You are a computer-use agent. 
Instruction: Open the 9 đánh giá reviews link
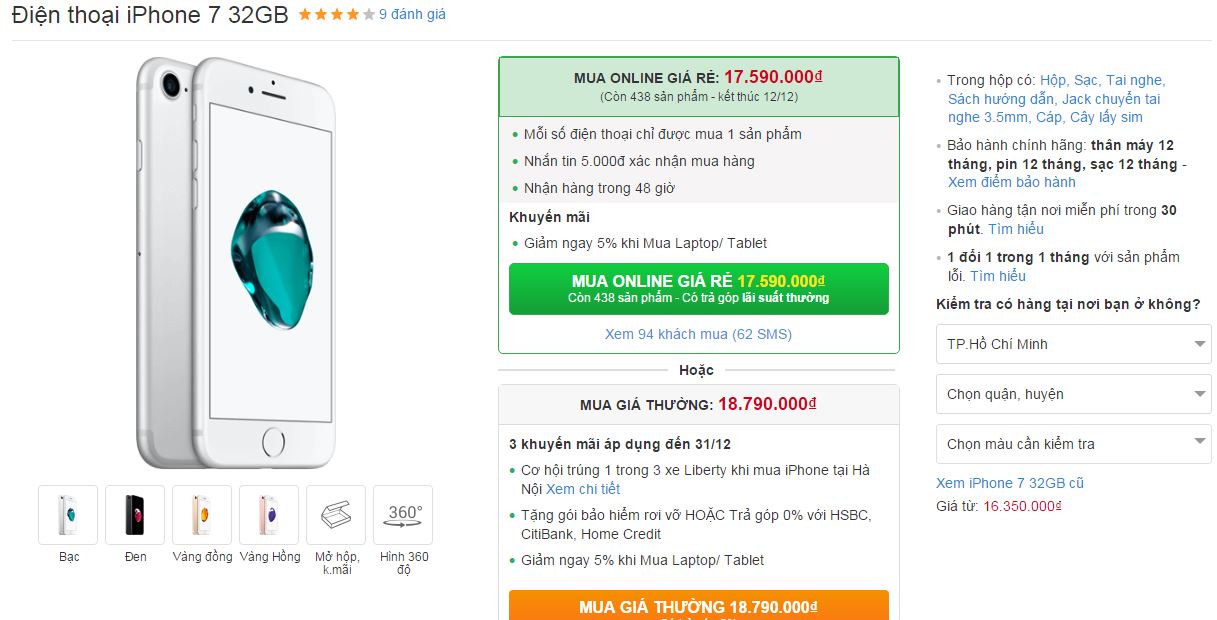(x=410, y=15)
